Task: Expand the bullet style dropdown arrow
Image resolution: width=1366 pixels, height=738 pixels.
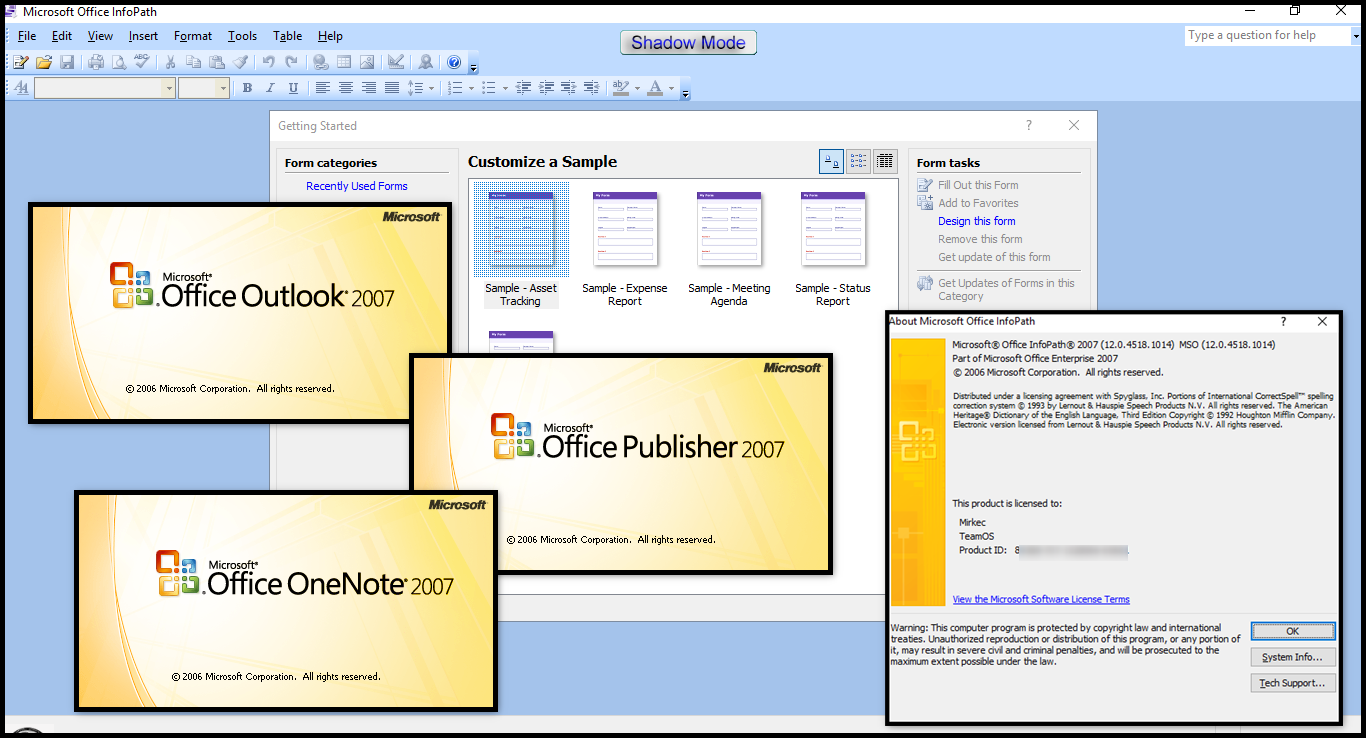Action: [505, 88]
